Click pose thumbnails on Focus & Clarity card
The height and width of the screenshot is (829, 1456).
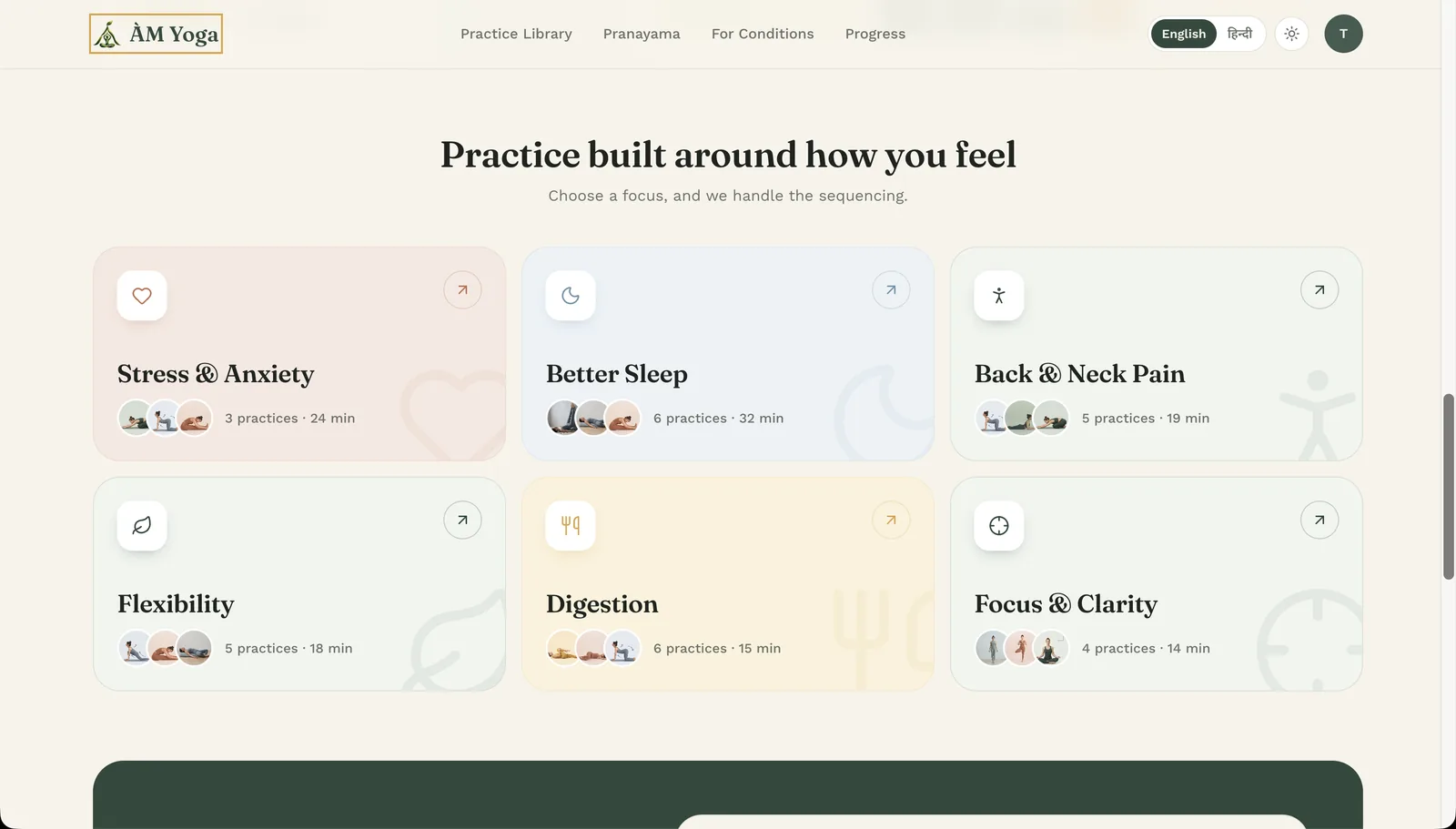[1022, 649]
